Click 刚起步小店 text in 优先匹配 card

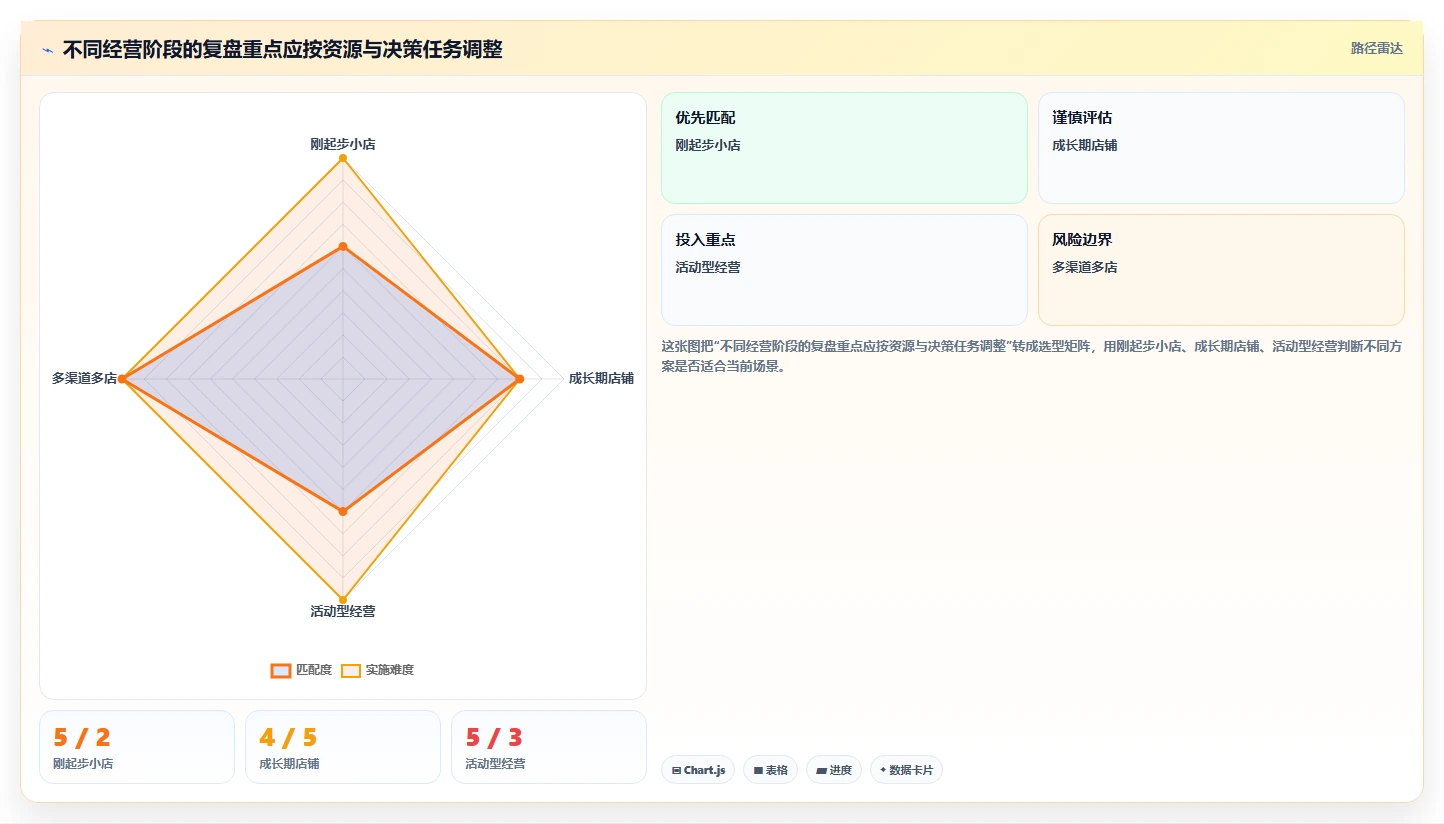[708, 145]
